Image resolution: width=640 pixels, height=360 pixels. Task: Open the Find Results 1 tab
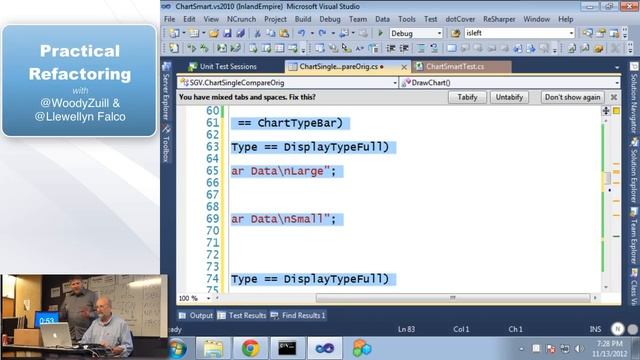pyautogui.click(x=298, y=315)
